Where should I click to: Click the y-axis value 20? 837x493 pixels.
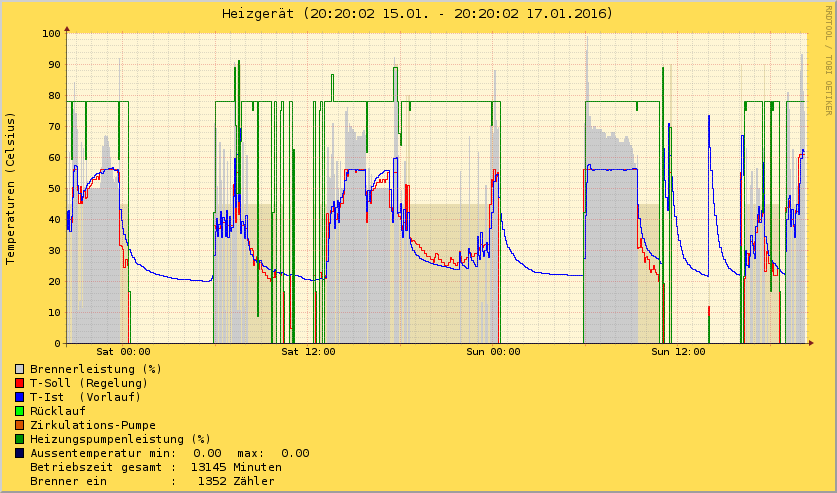54,281
